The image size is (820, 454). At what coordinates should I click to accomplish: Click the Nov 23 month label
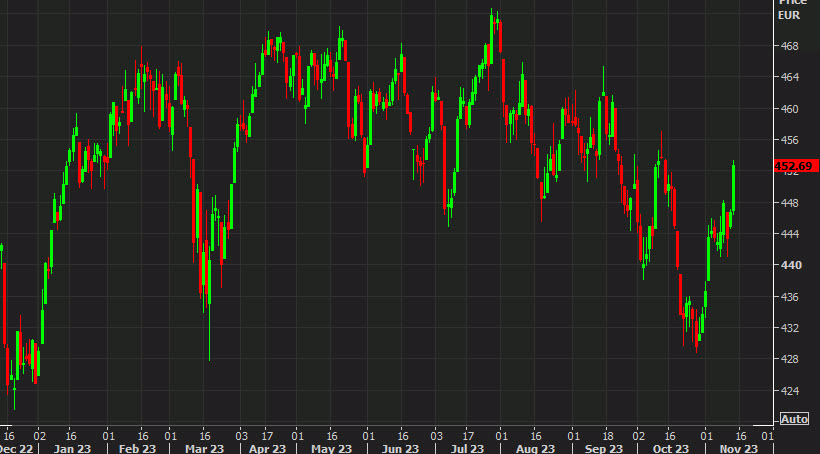(x=739, y=449)
